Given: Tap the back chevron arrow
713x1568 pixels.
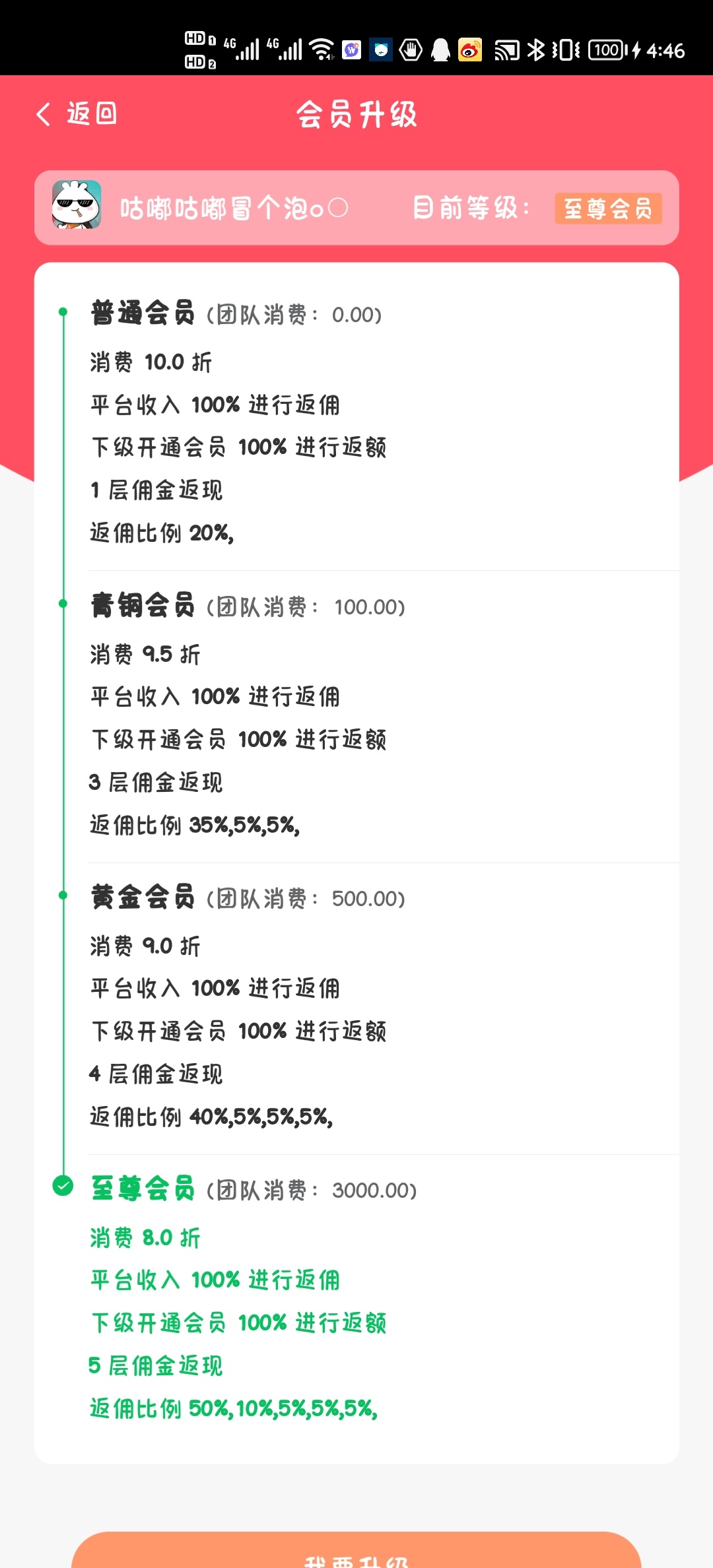Looking at the screenshot, I should 44,114.
